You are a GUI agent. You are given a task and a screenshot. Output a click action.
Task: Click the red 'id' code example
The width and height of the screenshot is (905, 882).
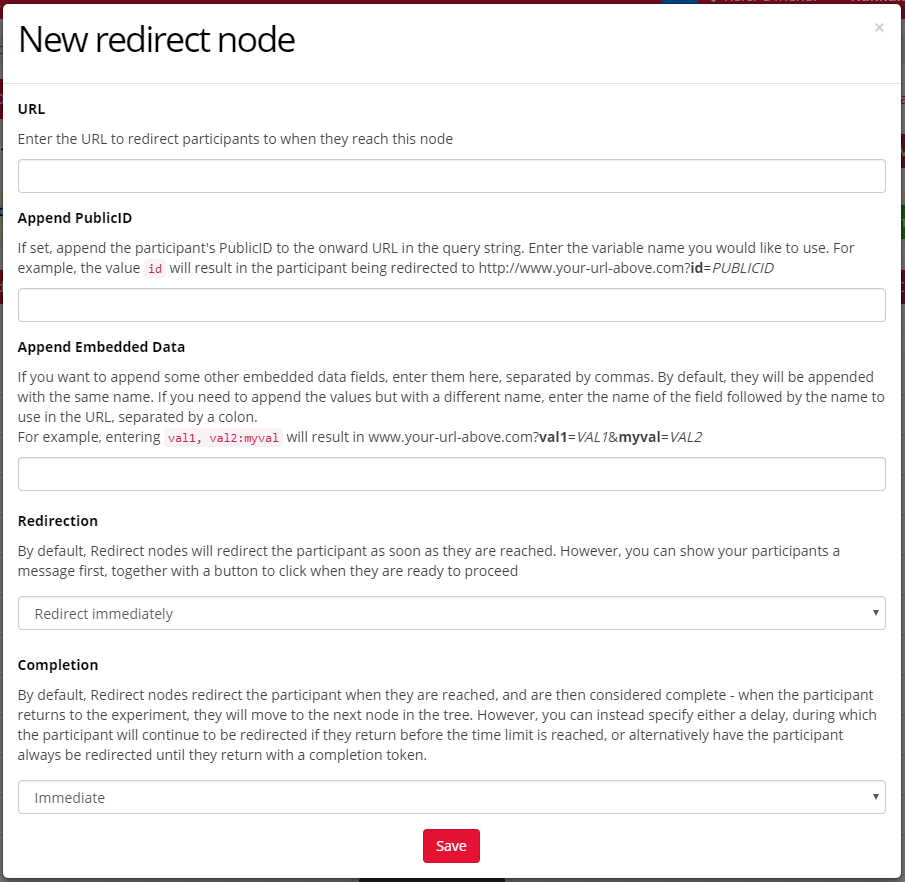pos(155,268)
